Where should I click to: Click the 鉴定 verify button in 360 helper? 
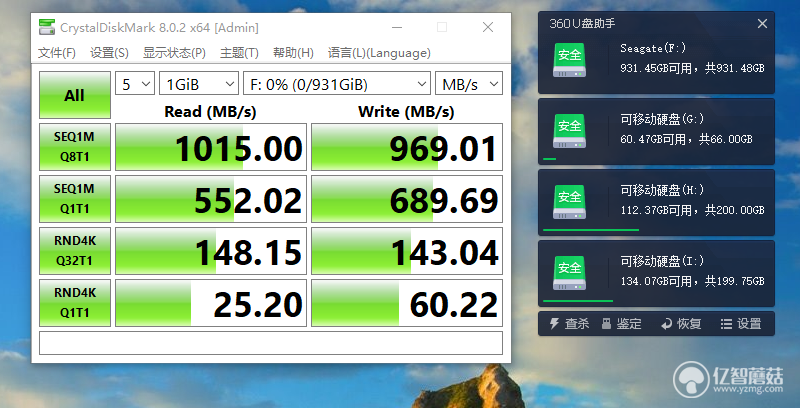pos(621,324)
